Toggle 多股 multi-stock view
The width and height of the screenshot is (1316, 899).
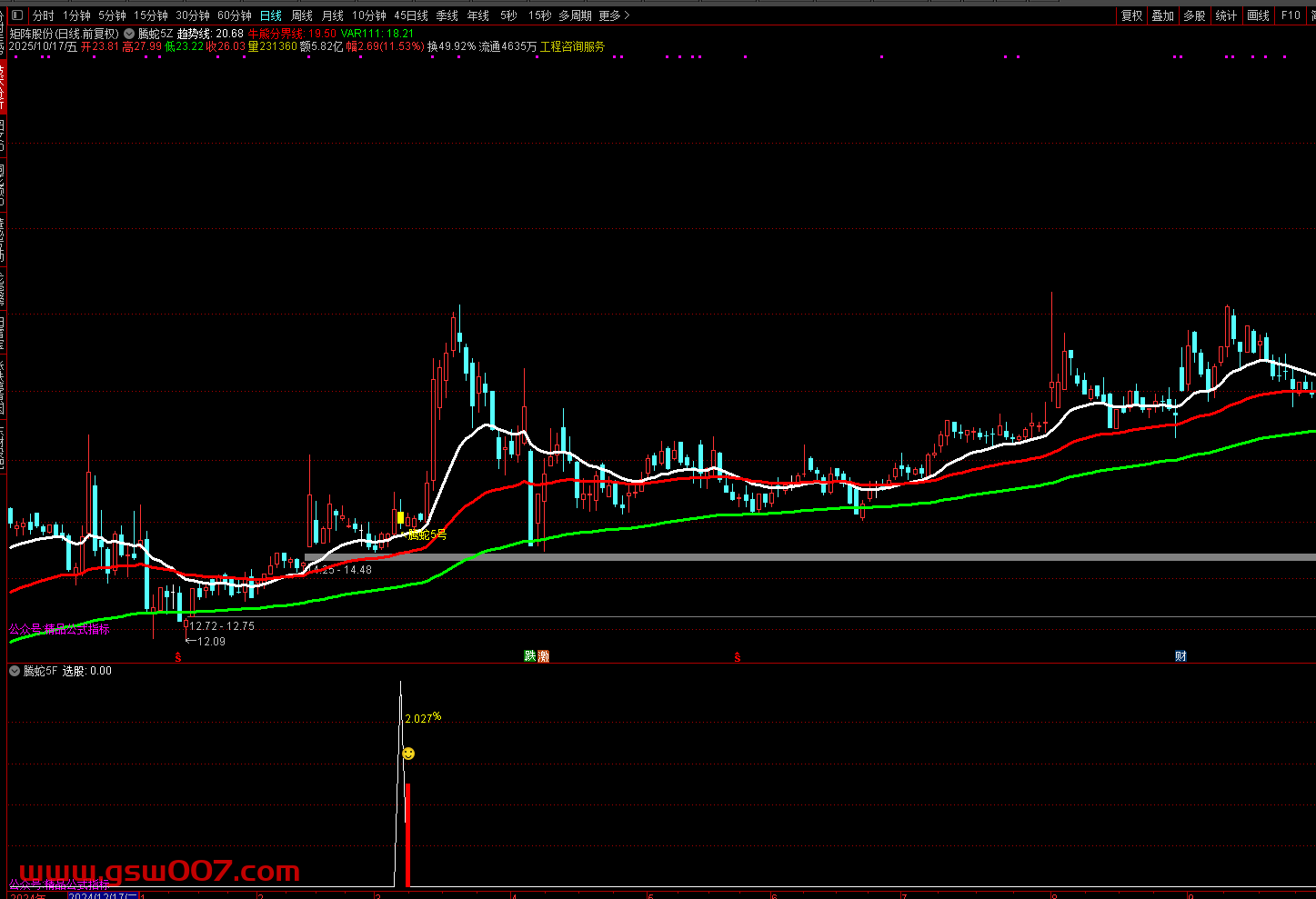(x=1194, y=15)
